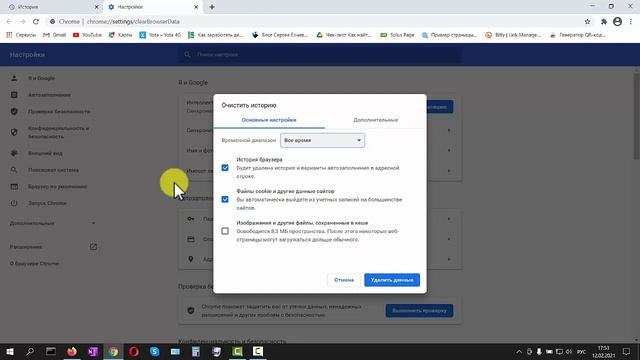The image size is (640, 360).
Task: Open Я и Google in sidebar
Action: coord(41,78)
